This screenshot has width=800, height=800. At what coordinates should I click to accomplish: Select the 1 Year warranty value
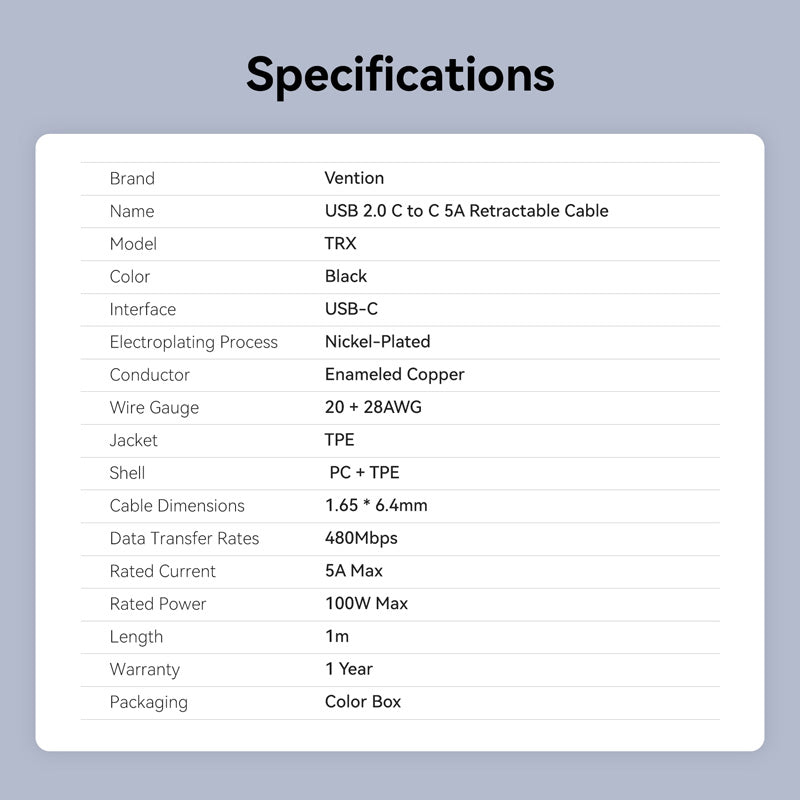click(349, 669)
